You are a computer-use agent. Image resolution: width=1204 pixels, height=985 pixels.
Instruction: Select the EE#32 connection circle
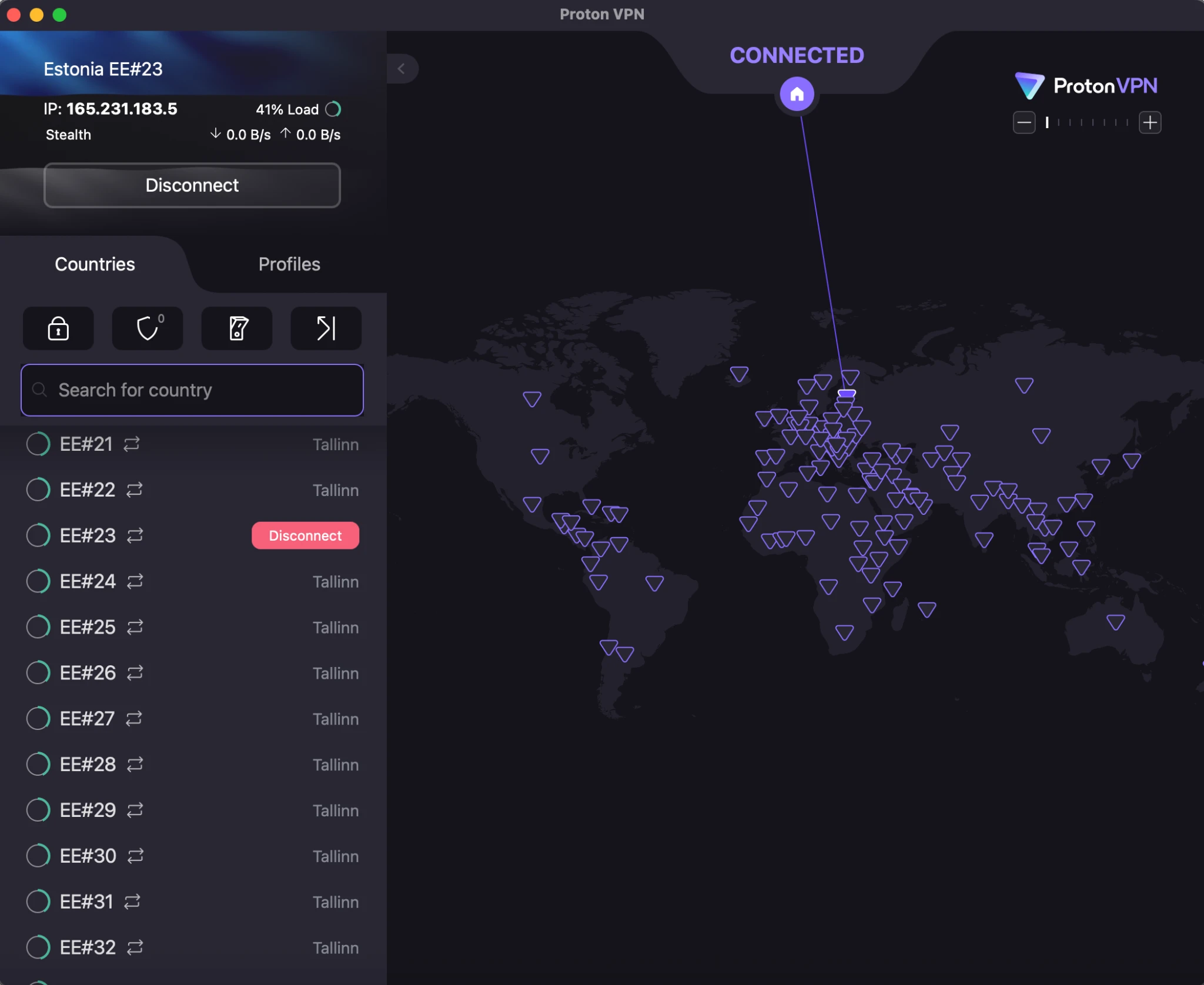click(x=38, y=947)
